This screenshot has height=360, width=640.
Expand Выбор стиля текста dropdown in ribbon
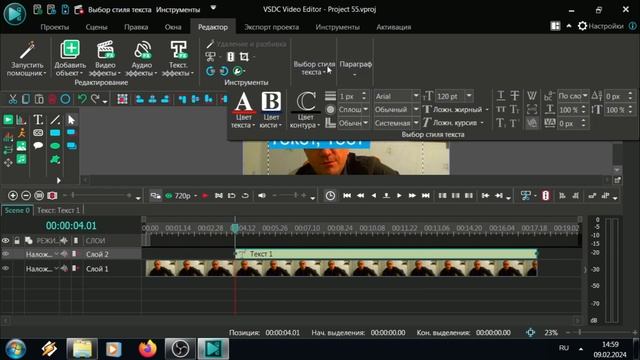[314, 68]
